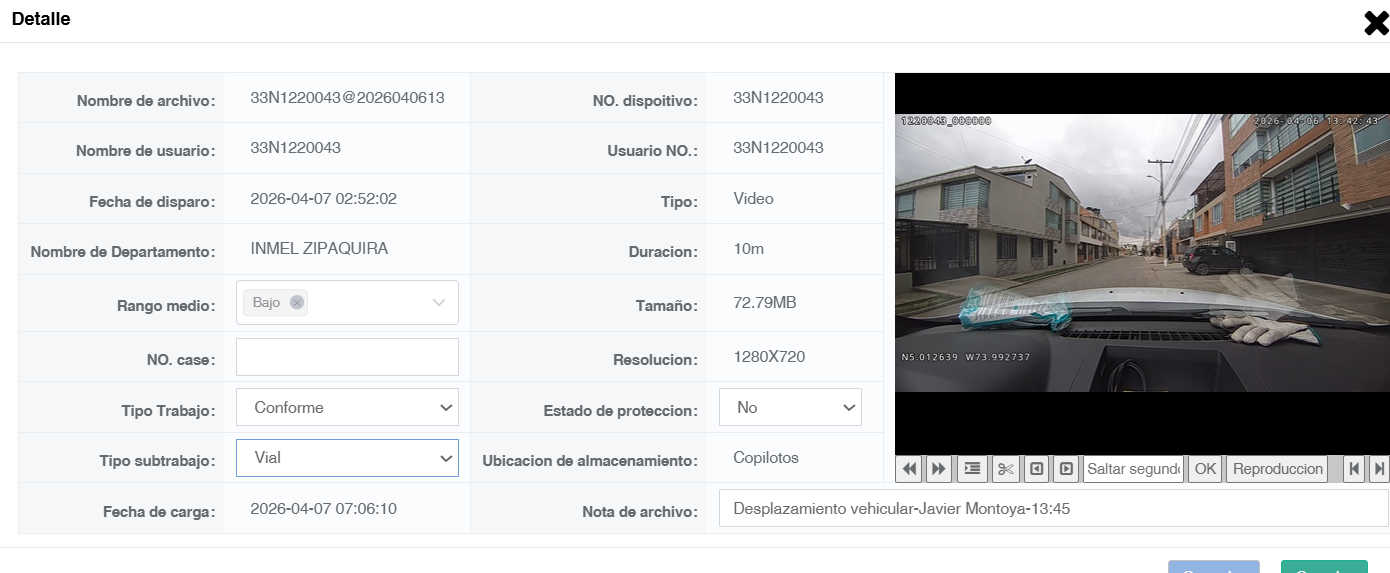Select the Resolucion value 1280X720

pos(769,356)
